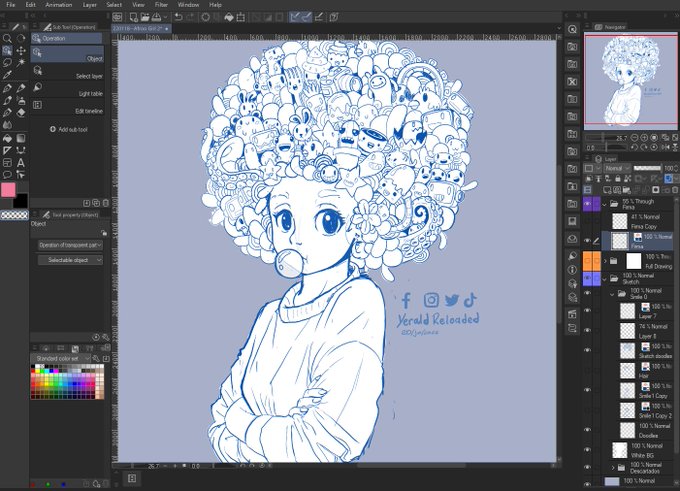This screenshot has width=680, height=491.
Task: Click the New canvas icon in command bar
Action: tap(134, 17)
